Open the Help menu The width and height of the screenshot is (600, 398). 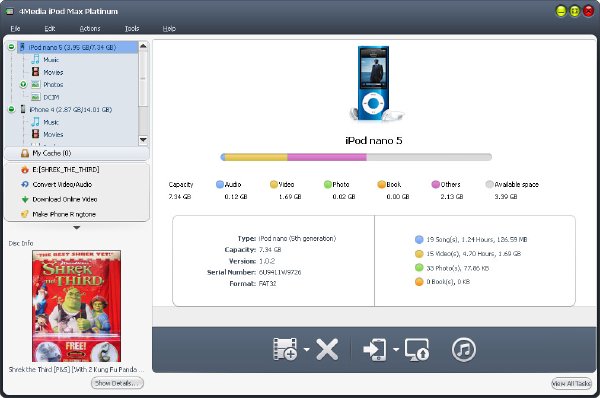169,28
